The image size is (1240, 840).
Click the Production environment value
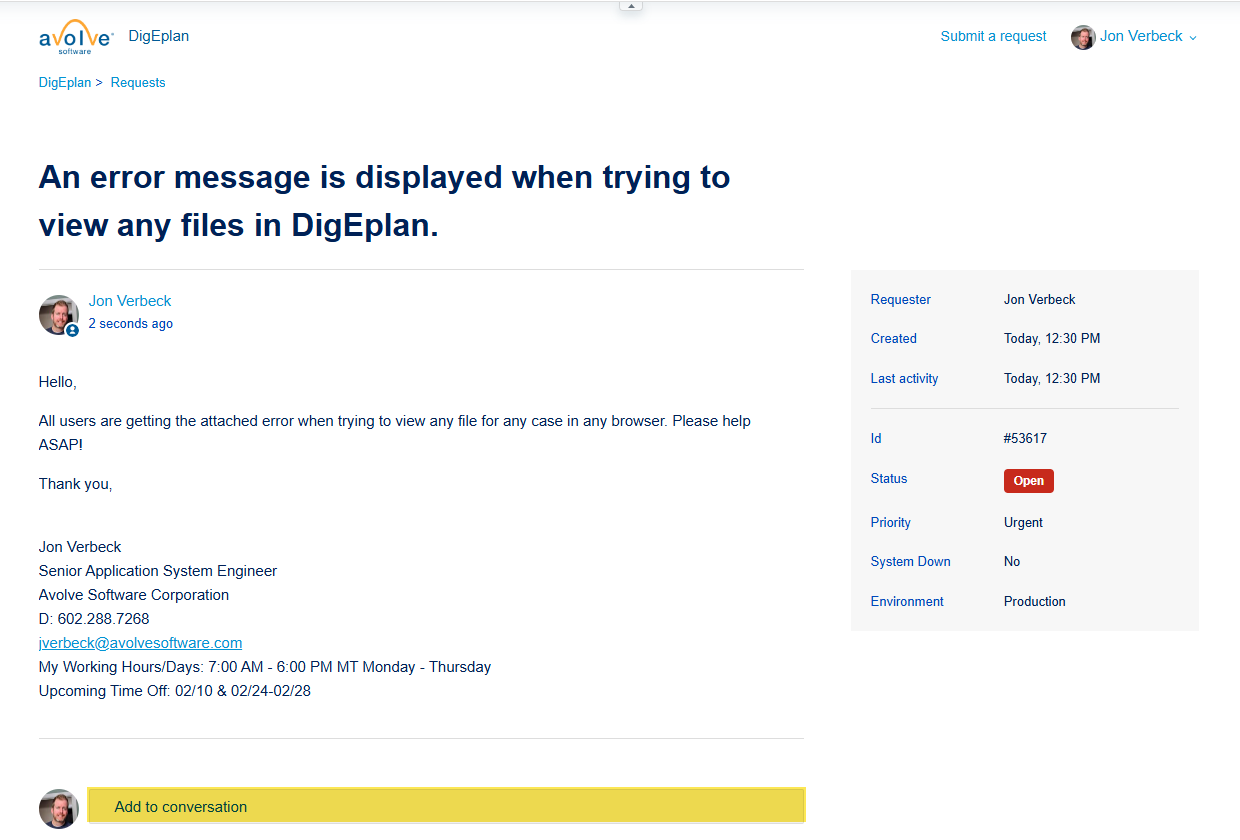(x=1035, y=602)
